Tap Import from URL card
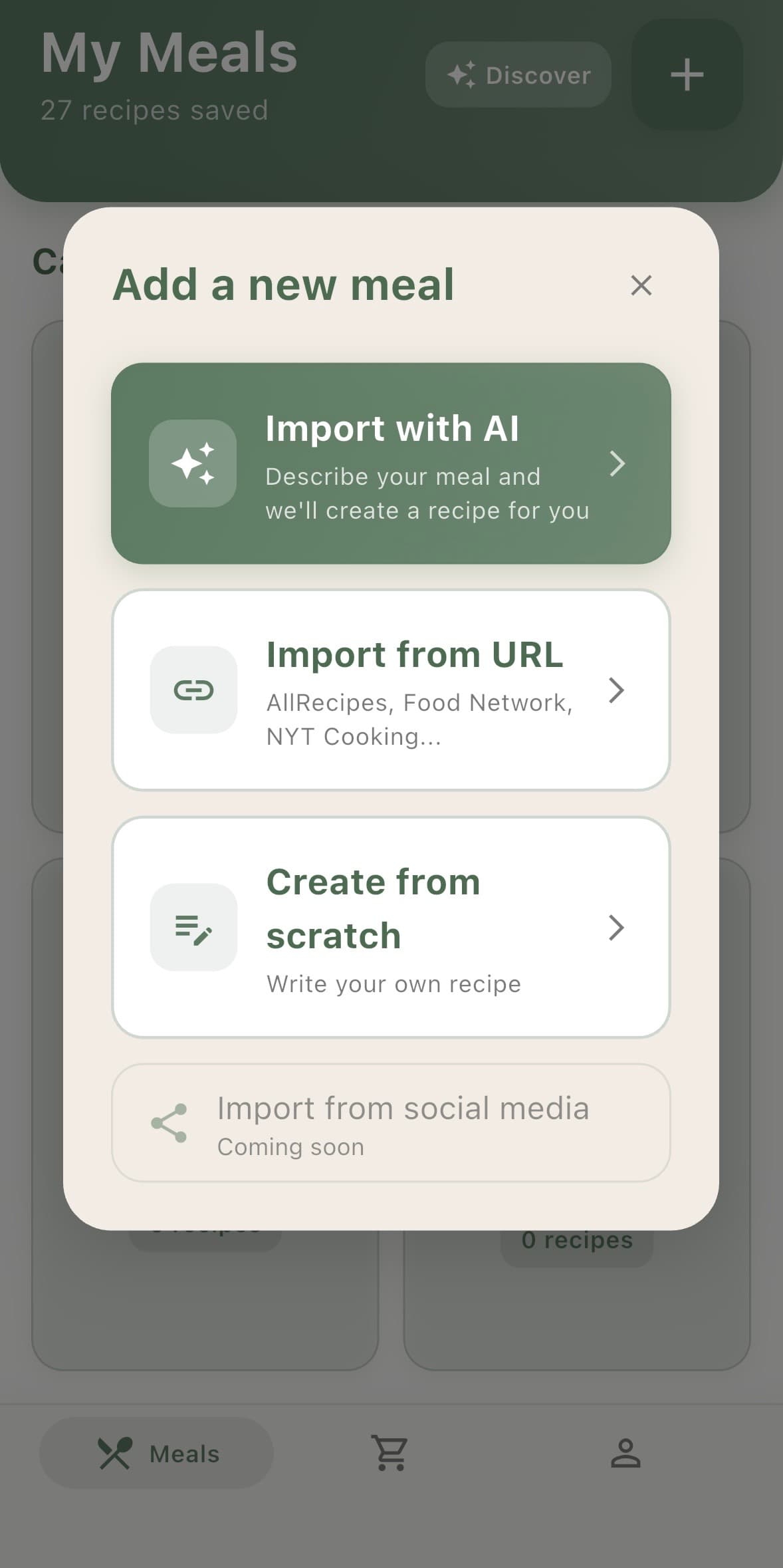The width and height of the screenshot is (783, 1568). [392, 690]
